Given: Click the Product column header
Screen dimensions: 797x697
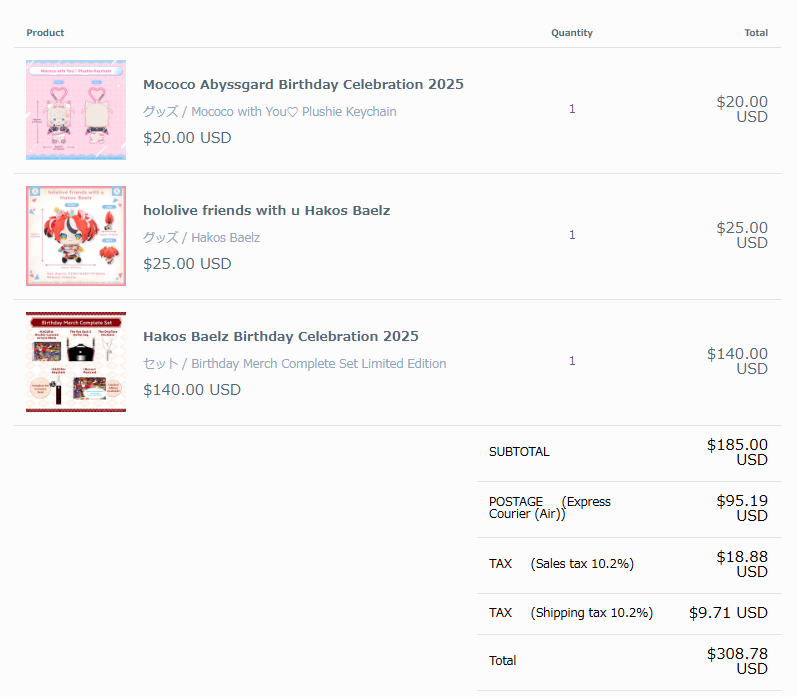Looking at the screenshot, I should (x=45, y=33).
